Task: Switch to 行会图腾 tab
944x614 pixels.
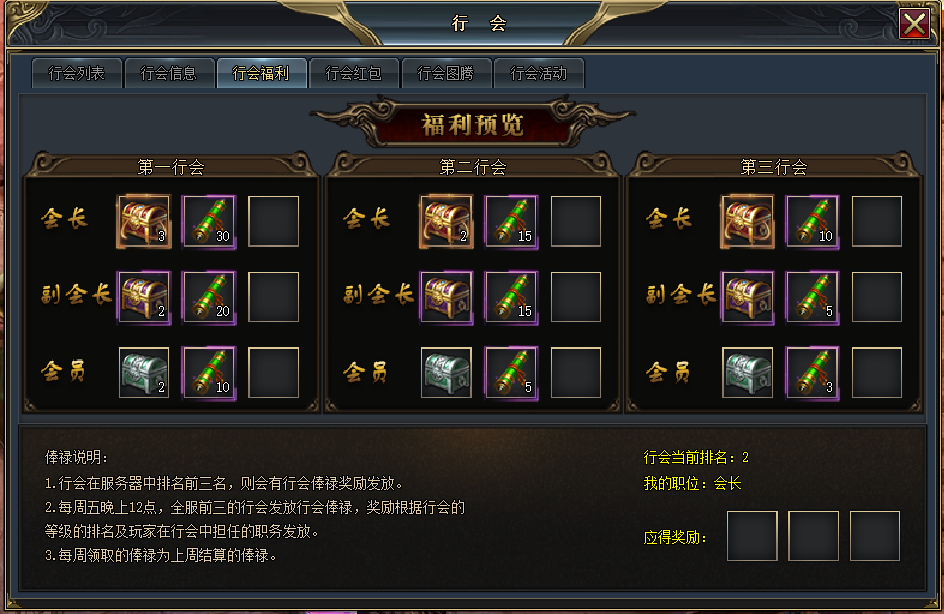Action: [x=446, y=73]
